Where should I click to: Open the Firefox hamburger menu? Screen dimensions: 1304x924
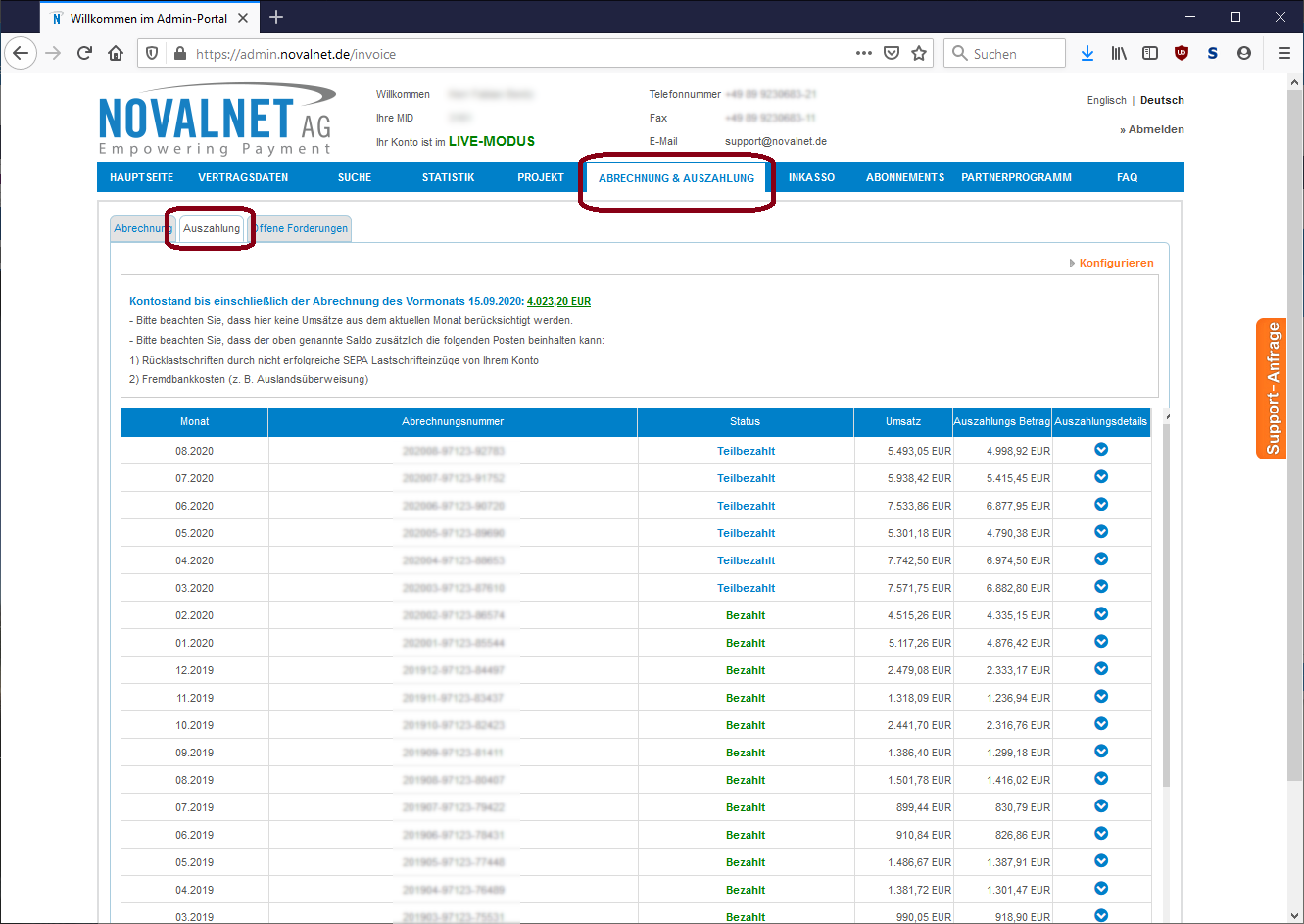click(1283, 54)
